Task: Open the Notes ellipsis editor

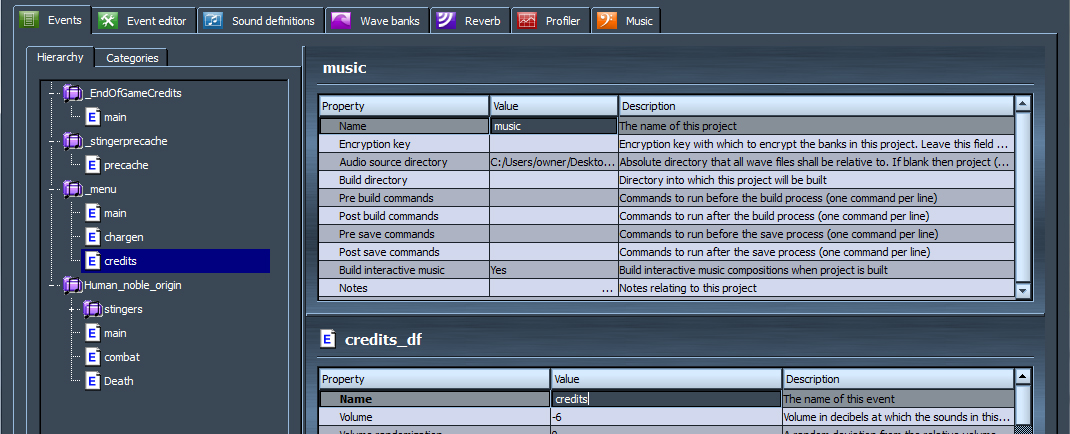Action: [x=608, y=288]
